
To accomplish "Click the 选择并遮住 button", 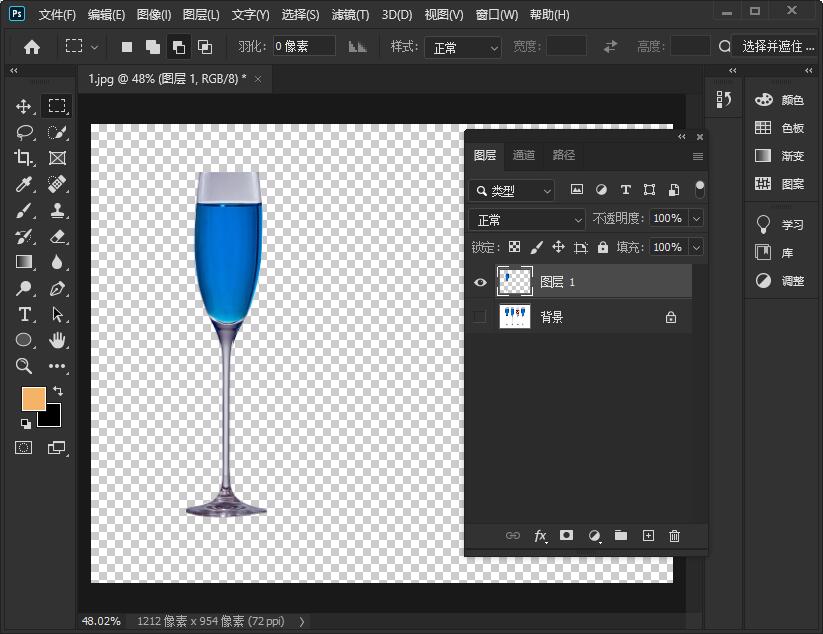I will [777, 47].
